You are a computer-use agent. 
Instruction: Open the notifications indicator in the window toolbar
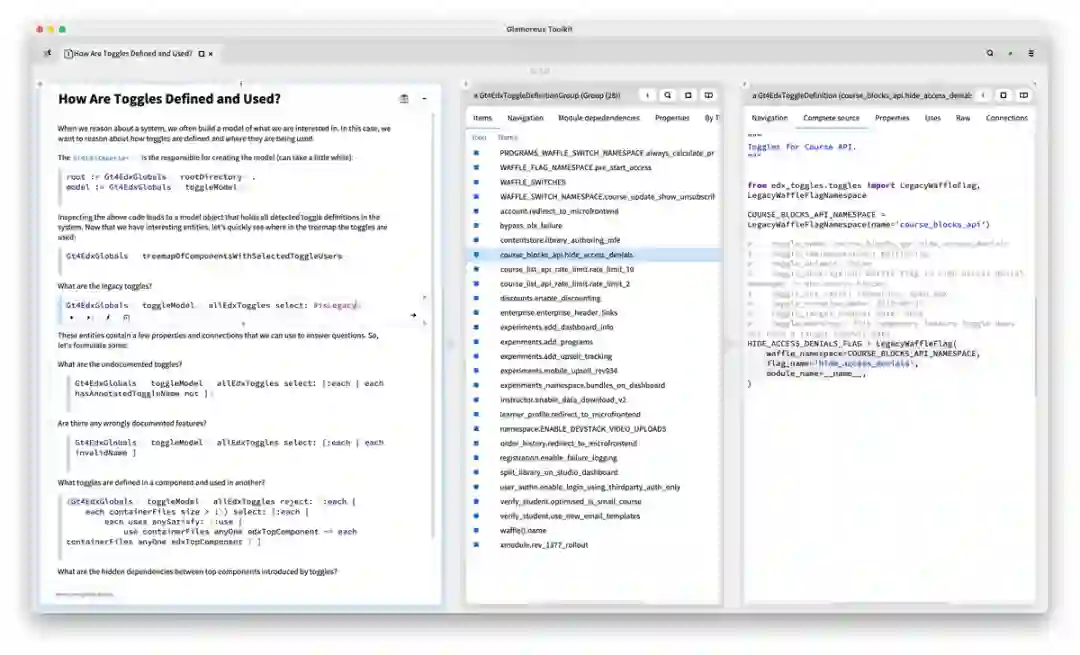pos(1010,53)
